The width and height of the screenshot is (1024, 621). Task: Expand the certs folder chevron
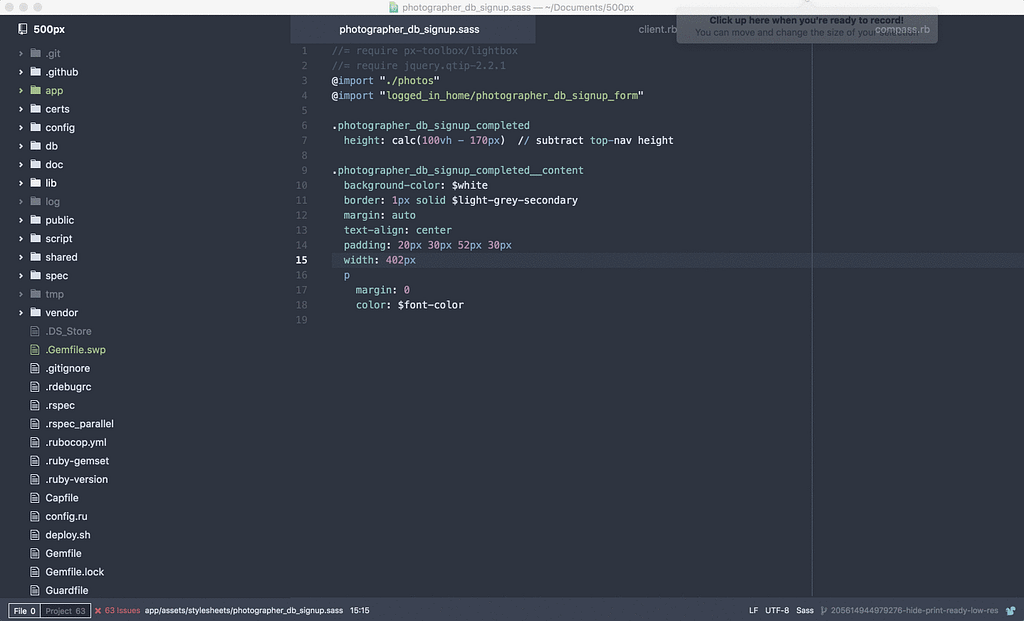click(x=21, y=109)
